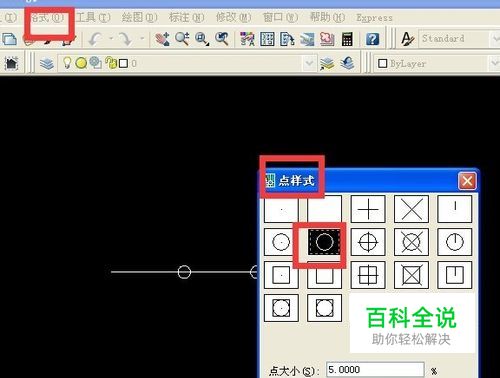Select the square with tick point style
This screenshot has width=500, height=378.
point(455,275)
